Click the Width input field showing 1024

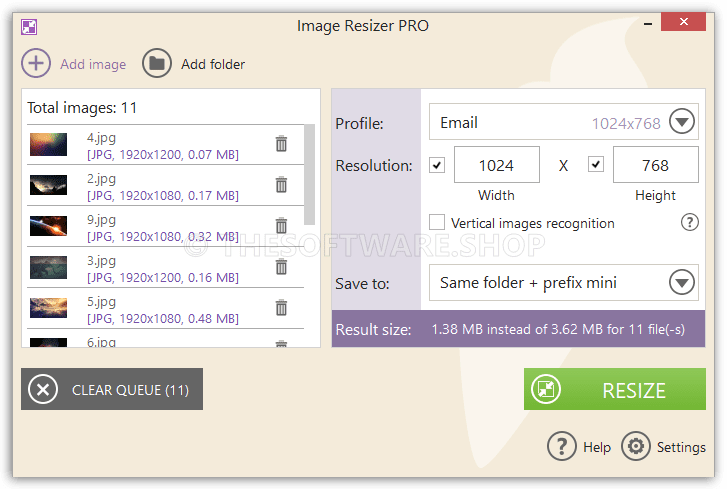(497, 165)
